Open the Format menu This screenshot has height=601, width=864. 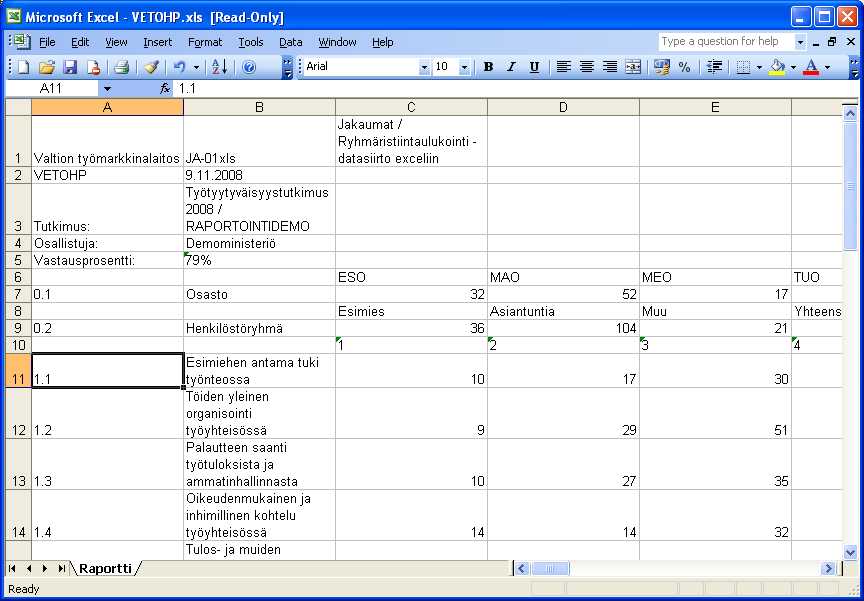pos(205,42)
